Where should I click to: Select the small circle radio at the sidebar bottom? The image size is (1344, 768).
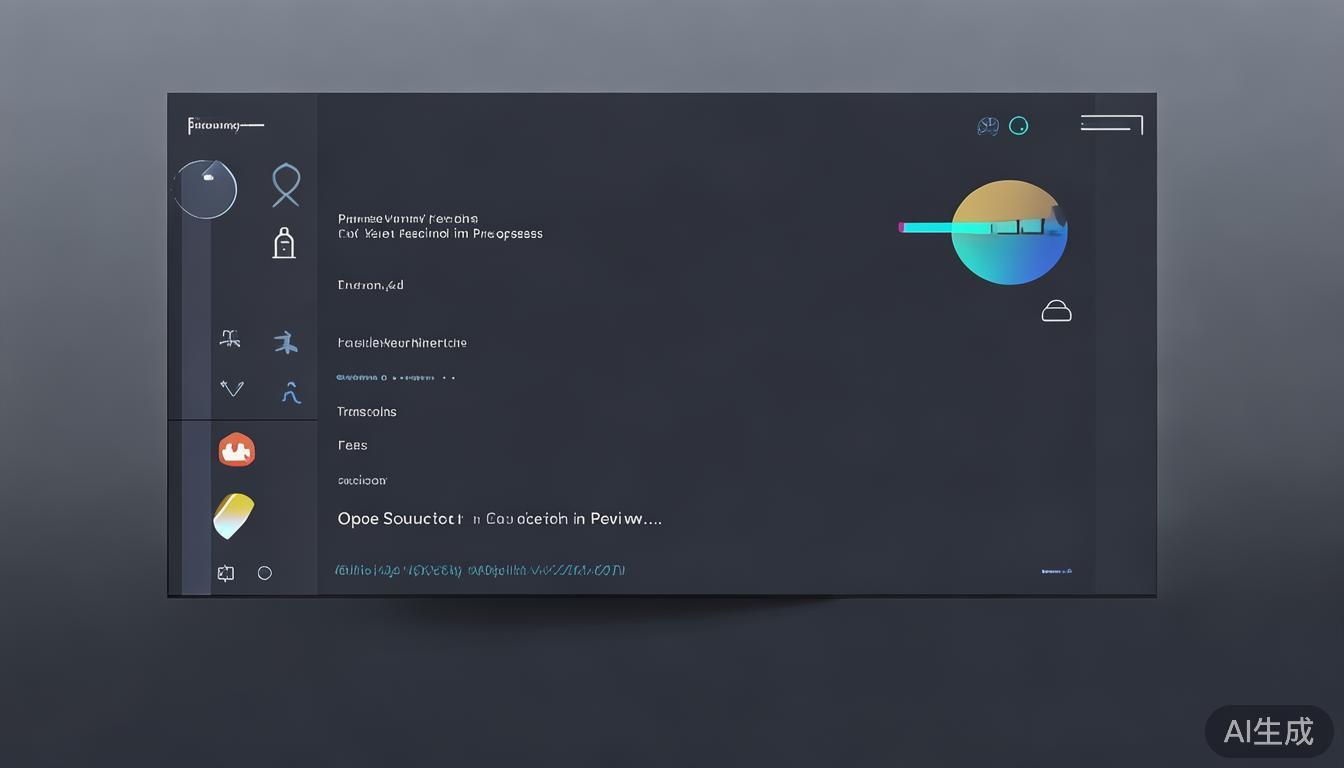pyautogui.click(x=265, y=573)
